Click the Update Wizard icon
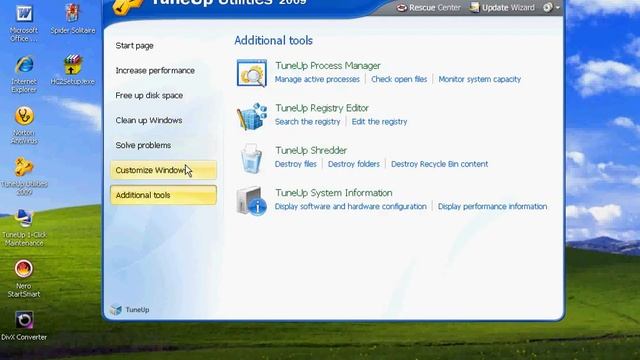The width and height of the screenshot is (640, 360). [474, 7]
